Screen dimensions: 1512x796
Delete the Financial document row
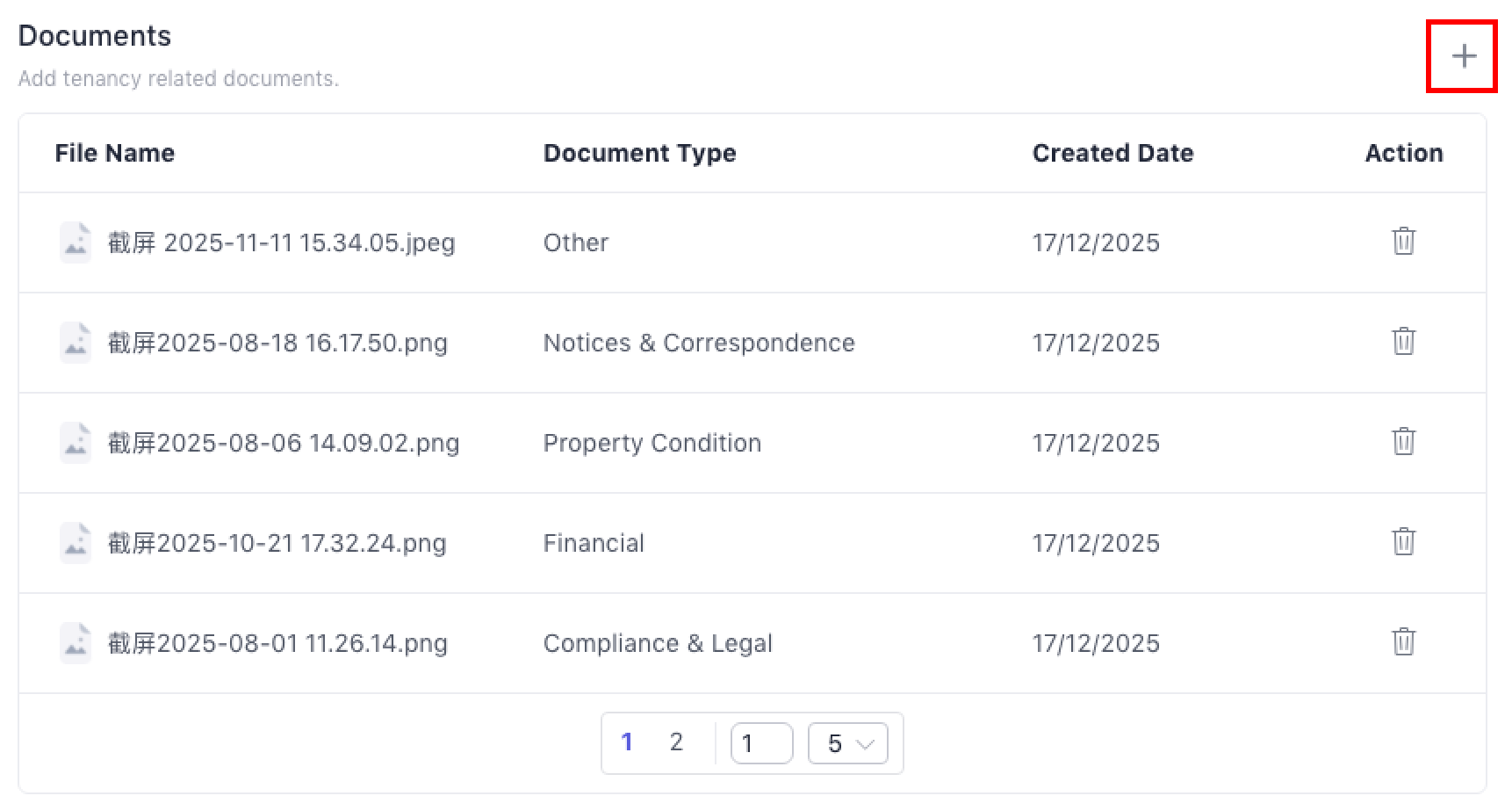(1403, 542)
